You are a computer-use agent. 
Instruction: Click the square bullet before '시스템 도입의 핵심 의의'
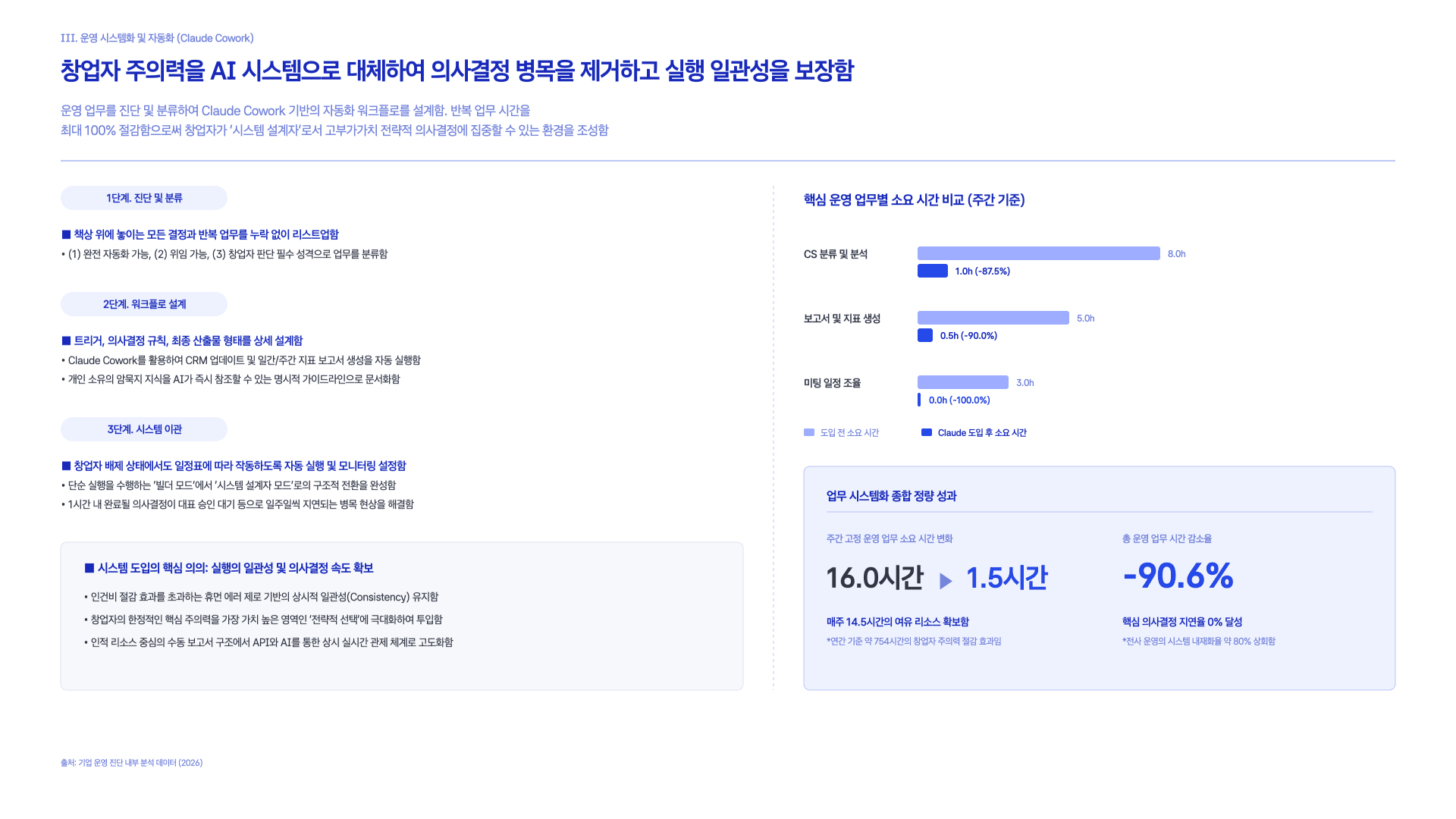89,568
